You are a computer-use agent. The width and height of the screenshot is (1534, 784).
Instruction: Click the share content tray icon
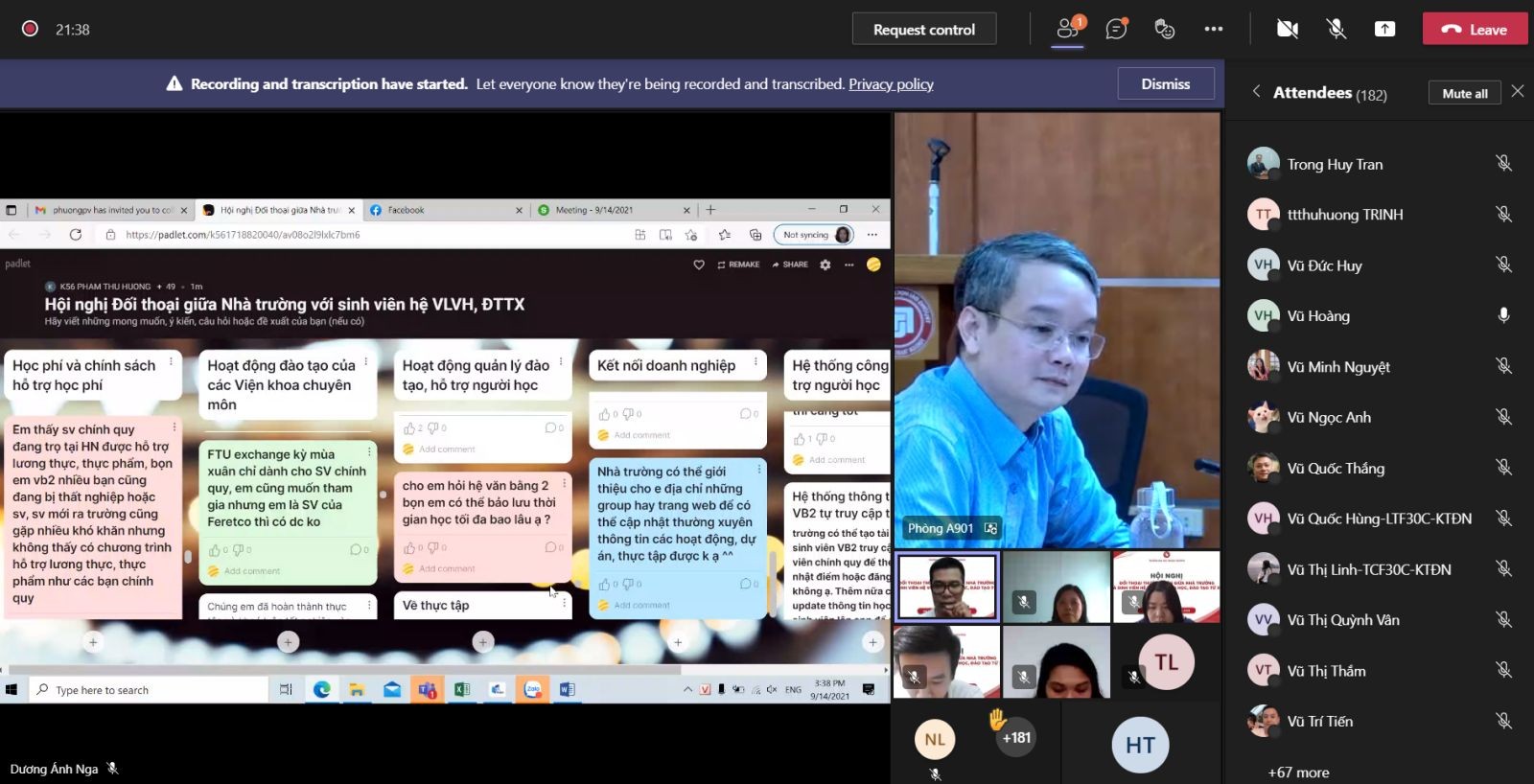coord(1384,29)
